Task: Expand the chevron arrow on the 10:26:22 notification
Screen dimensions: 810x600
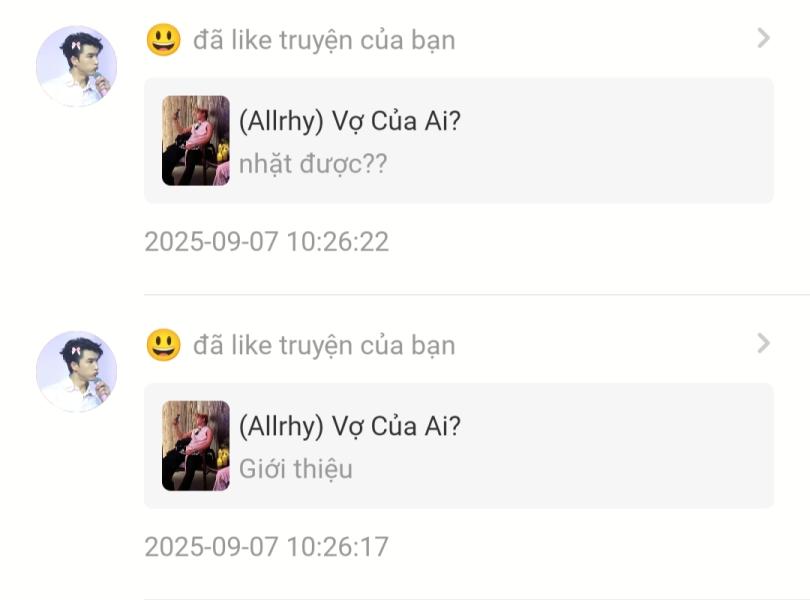Action: 764,38
